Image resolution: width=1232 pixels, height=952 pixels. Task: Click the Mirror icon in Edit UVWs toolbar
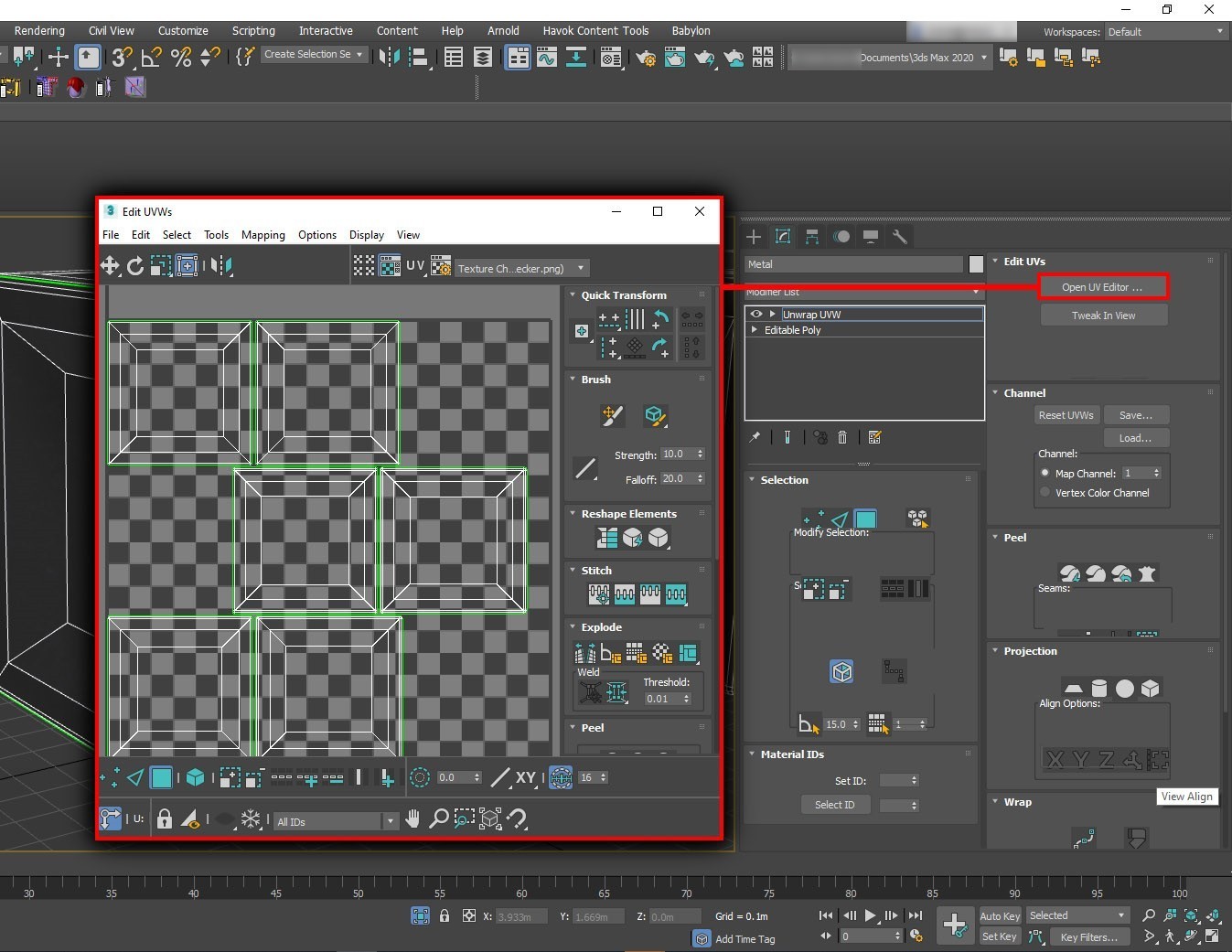[221, 266]
